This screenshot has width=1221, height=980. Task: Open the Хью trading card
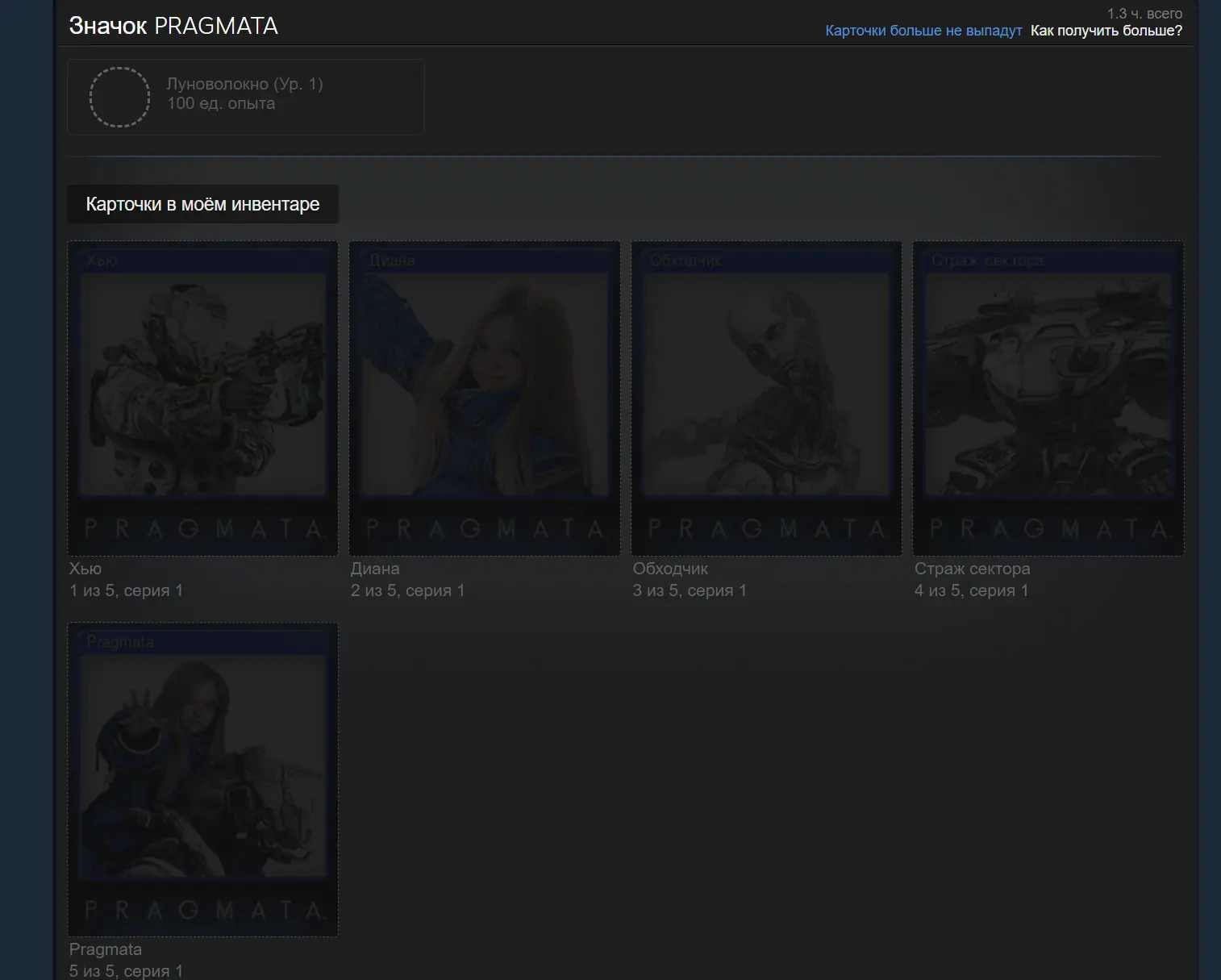202,398
